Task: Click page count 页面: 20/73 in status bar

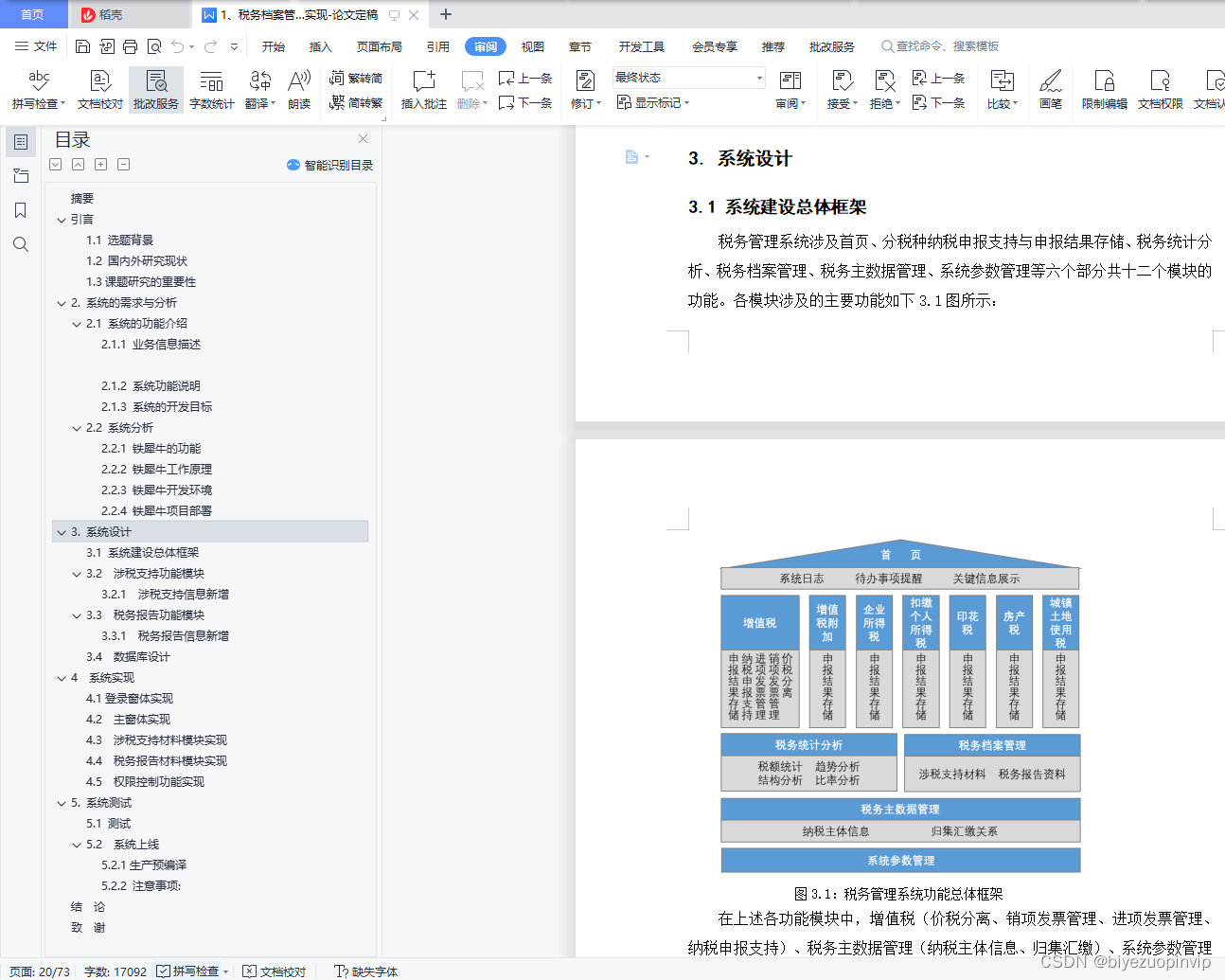Action: pyautogui.click(x=40, y=971)
